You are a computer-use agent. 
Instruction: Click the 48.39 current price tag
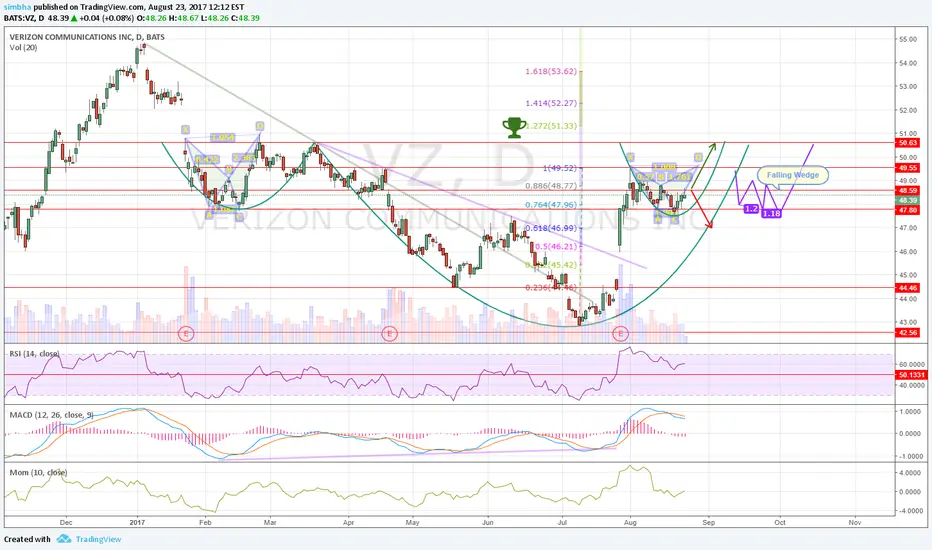[908, 200]
